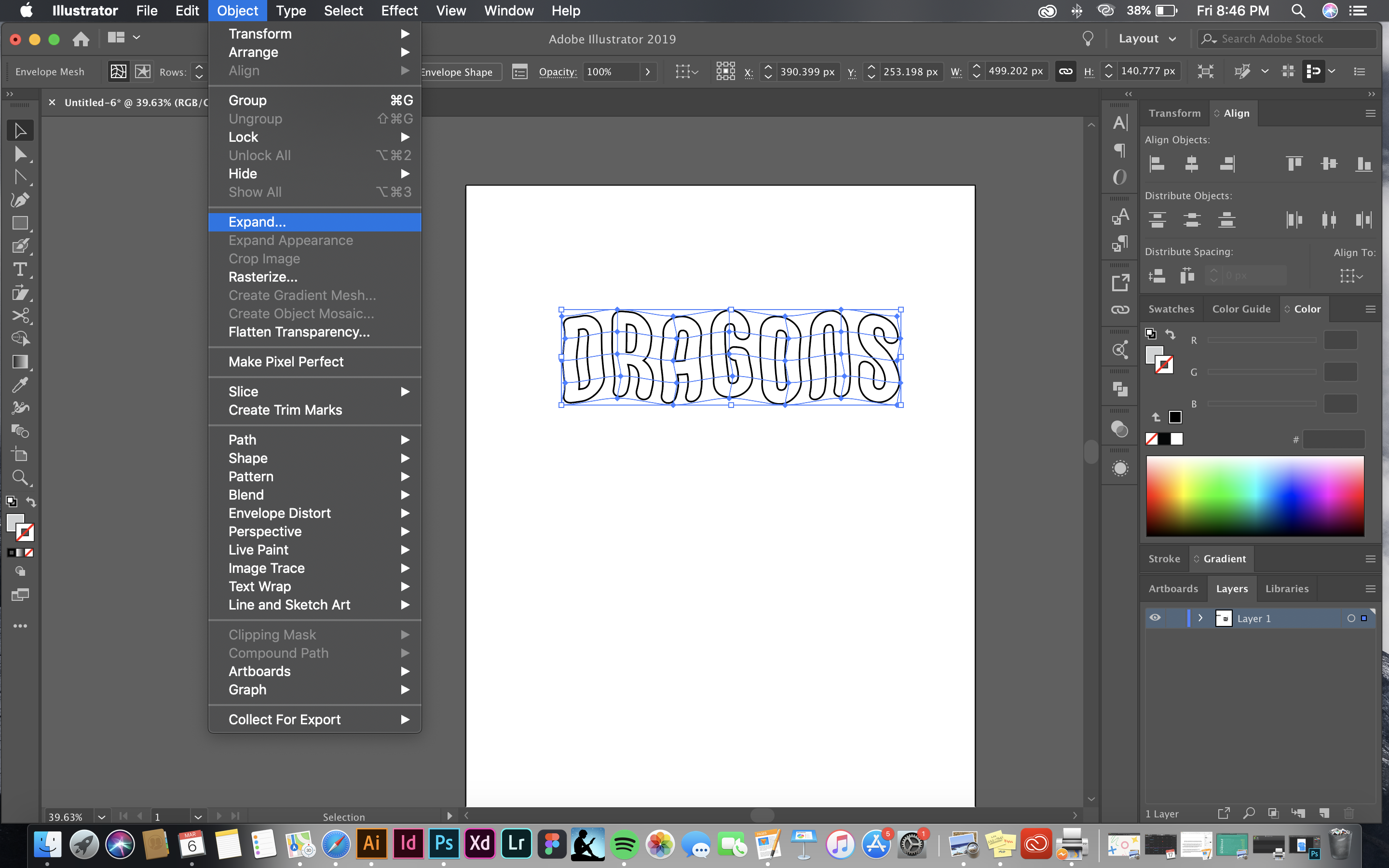1389x868 pixels.
Task: Choose Rasterize... menu item
Action: pos(314,277)
